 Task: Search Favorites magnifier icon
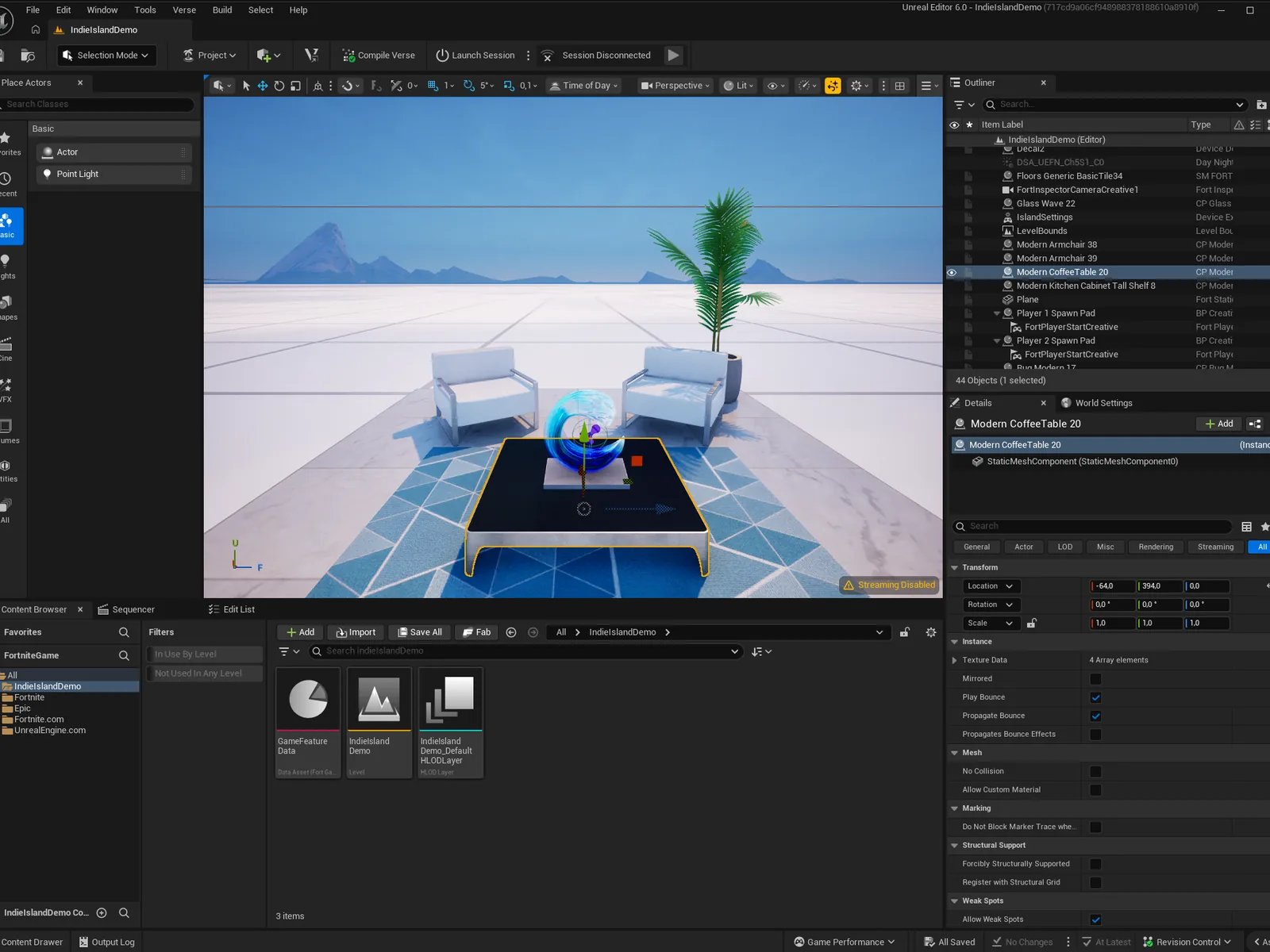[x=124, y=632]
